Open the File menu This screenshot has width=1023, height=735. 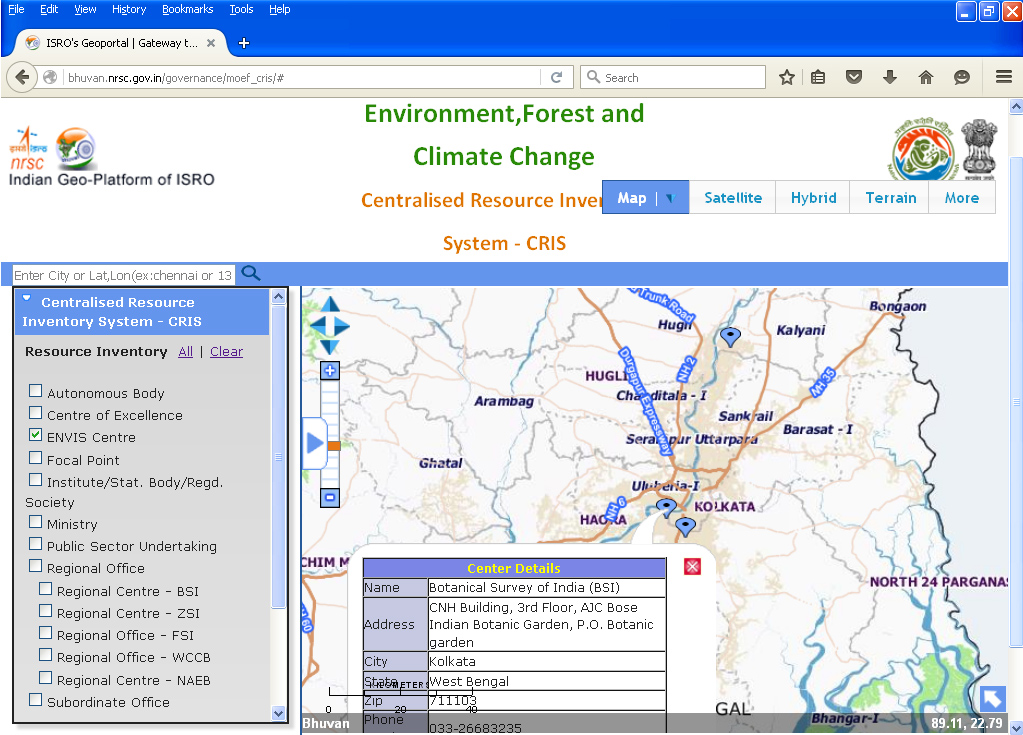point(16,9)
